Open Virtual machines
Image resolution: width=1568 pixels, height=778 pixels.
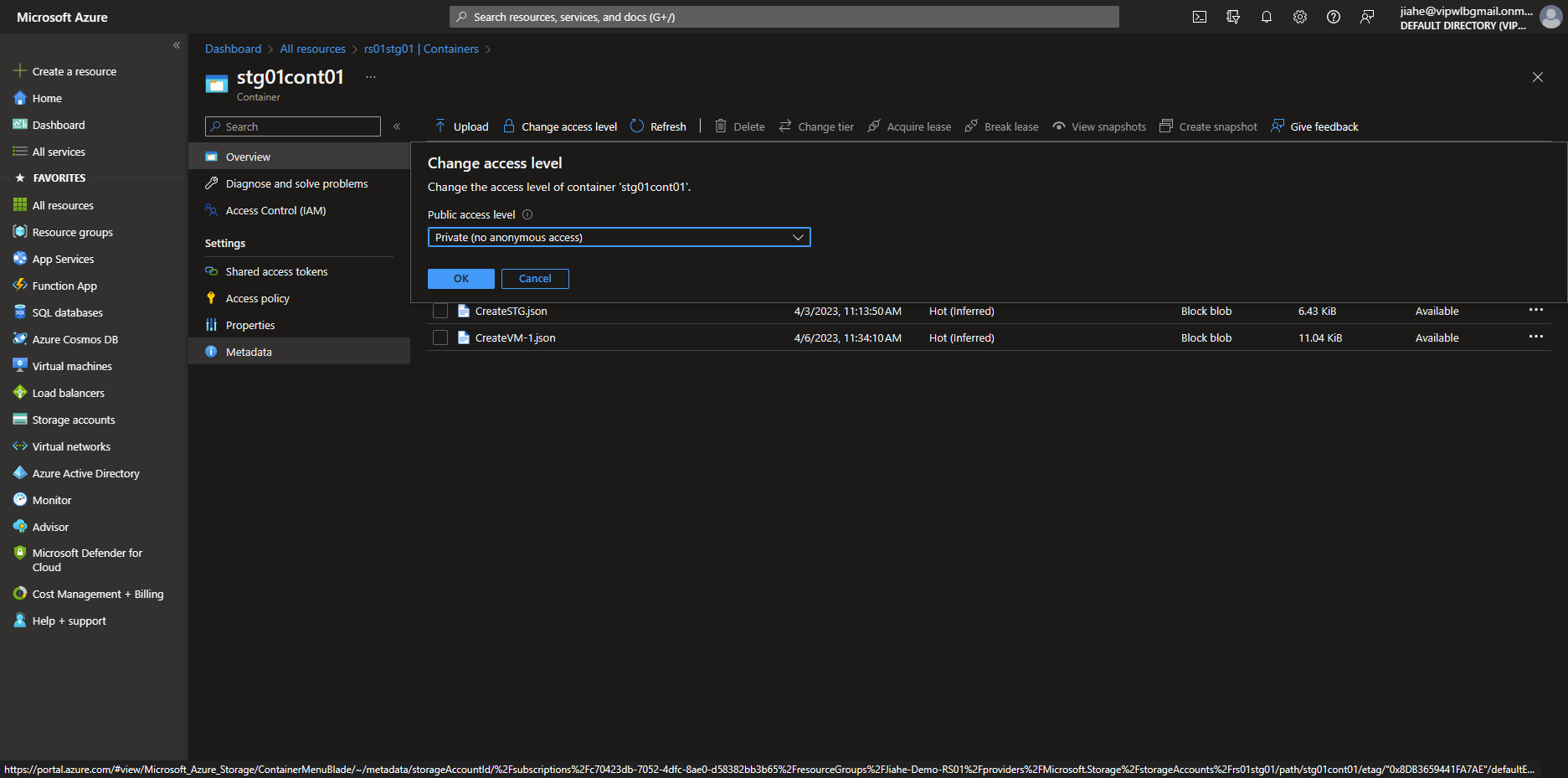click(x=94, y=366)
